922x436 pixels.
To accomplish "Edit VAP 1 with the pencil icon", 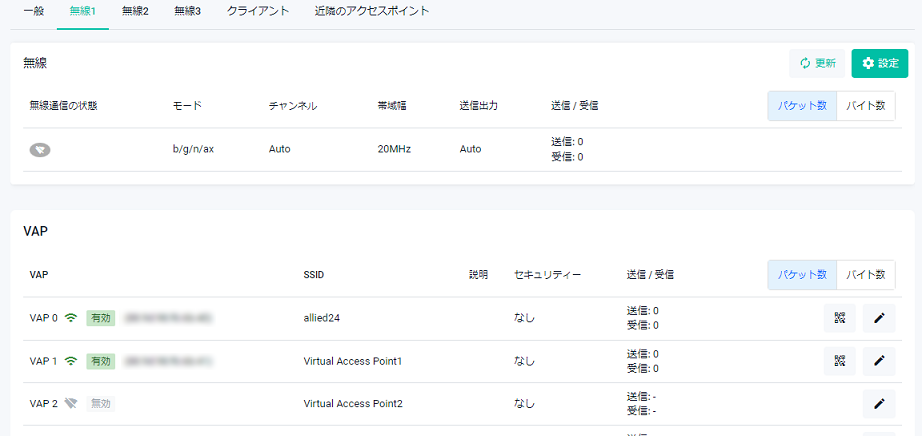I will click(x=879, y=361).
